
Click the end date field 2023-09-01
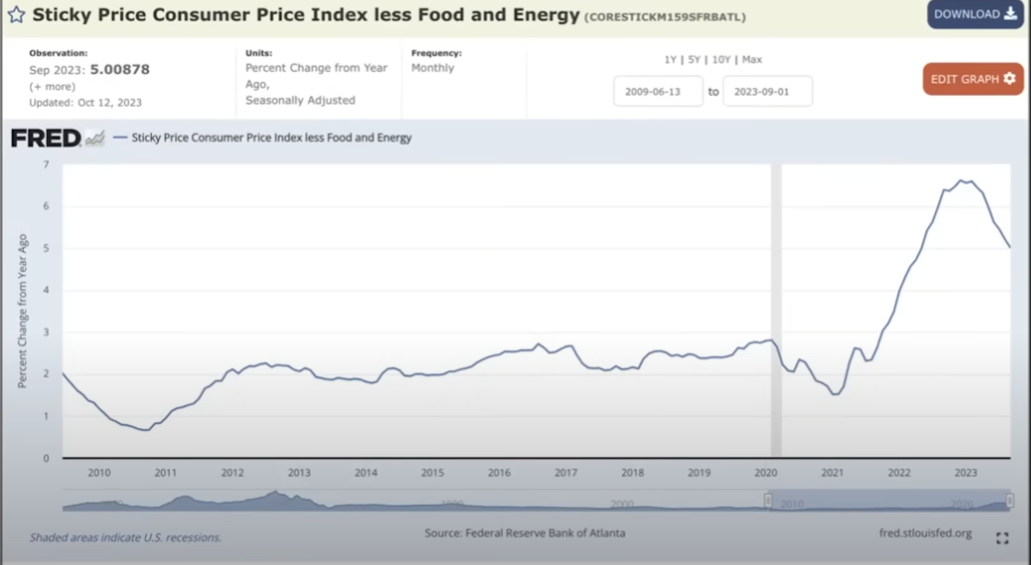click(767, 91)
